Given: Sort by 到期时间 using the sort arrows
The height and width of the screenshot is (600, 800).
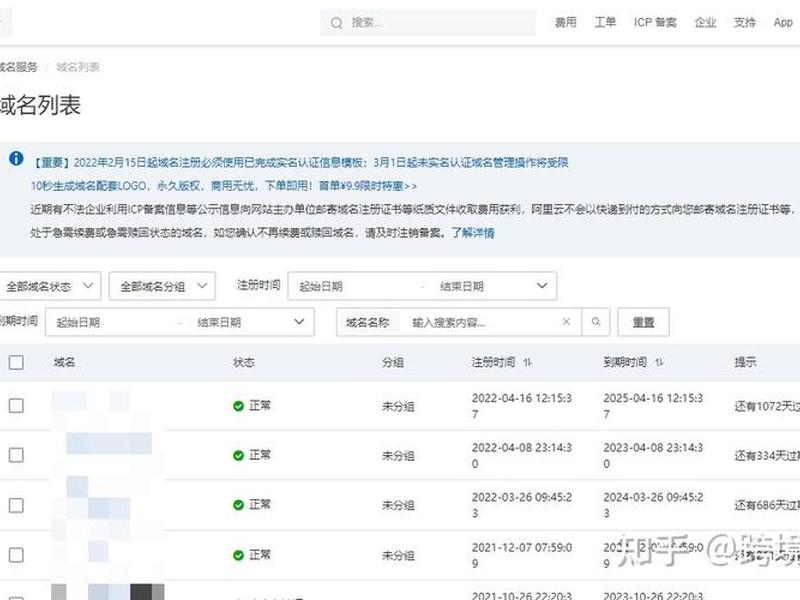Looking at the screenshot, I should tap(659, 362).
